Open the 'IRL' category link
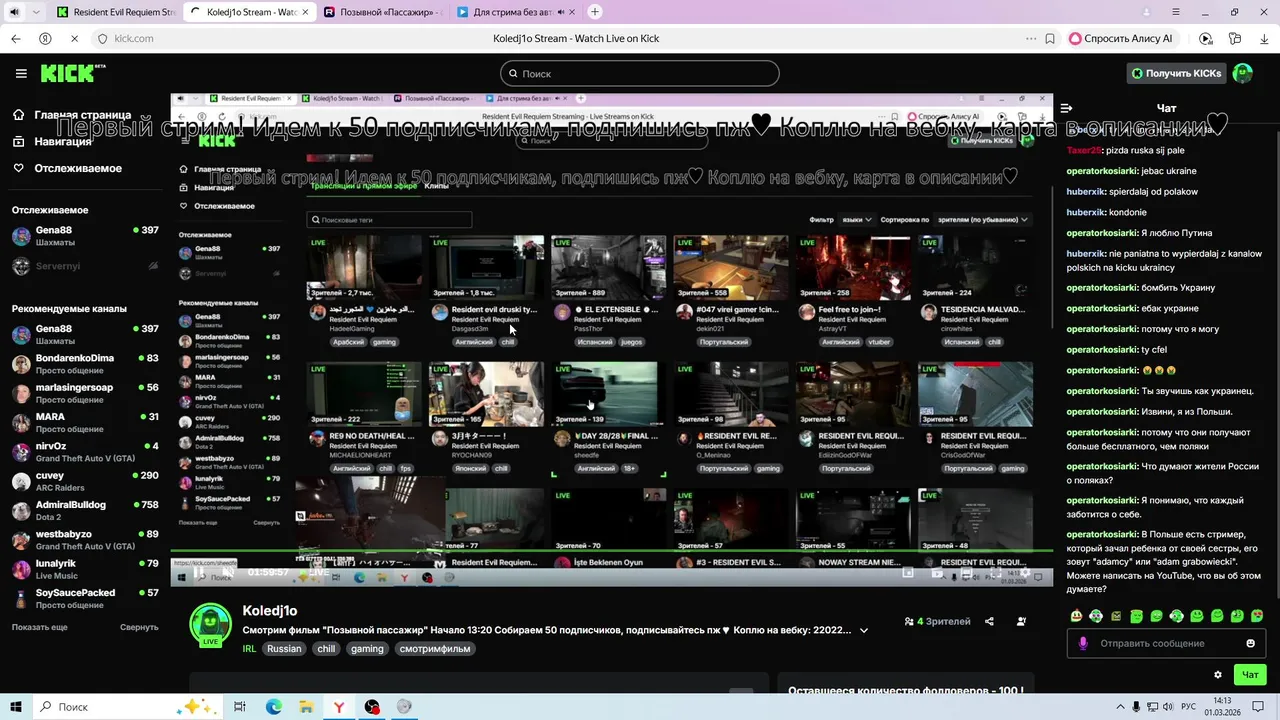Image resolution: width=1280 pixels, height=720 pixels. 249,648
